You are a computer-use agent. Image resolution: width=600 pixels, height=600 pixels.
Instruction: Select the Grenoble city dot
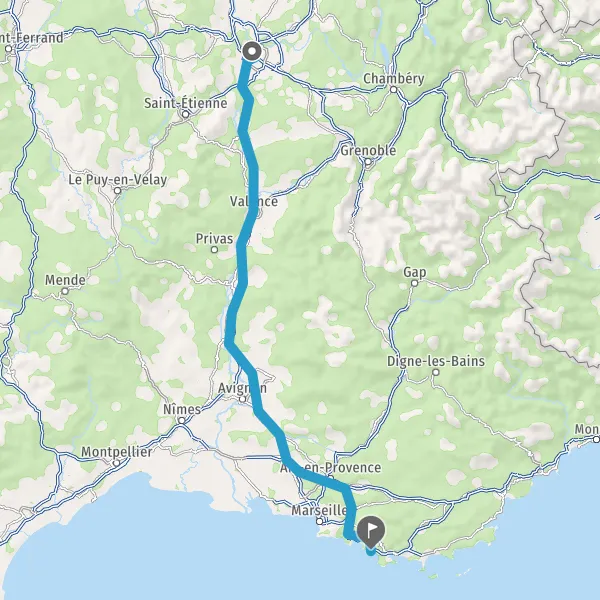[368, 161]
